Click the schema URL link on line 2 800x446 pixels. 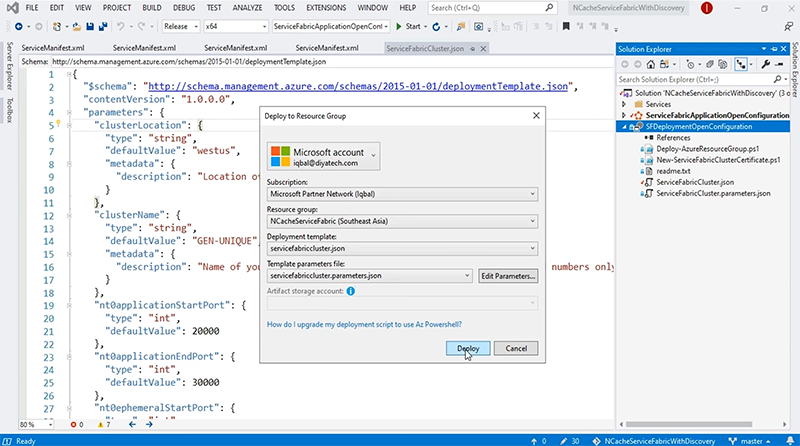358,86
